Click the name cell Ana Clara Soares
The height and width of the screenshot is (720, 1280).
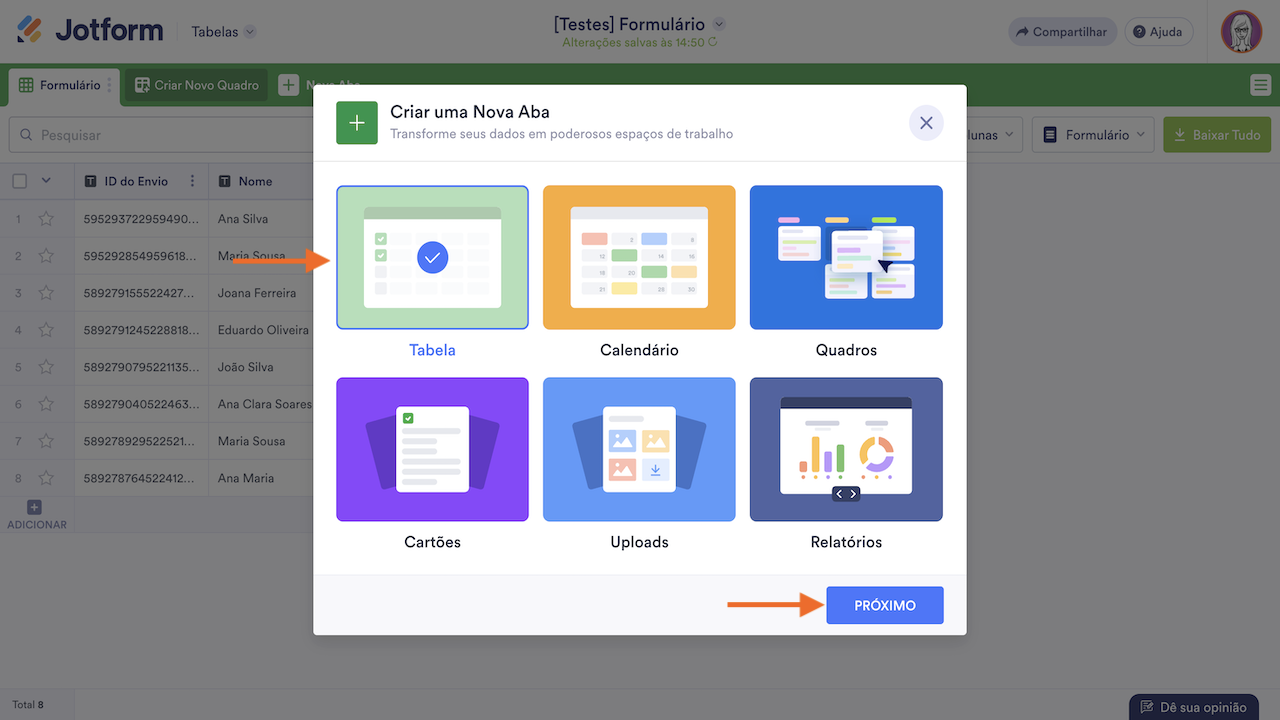[261, 404]
